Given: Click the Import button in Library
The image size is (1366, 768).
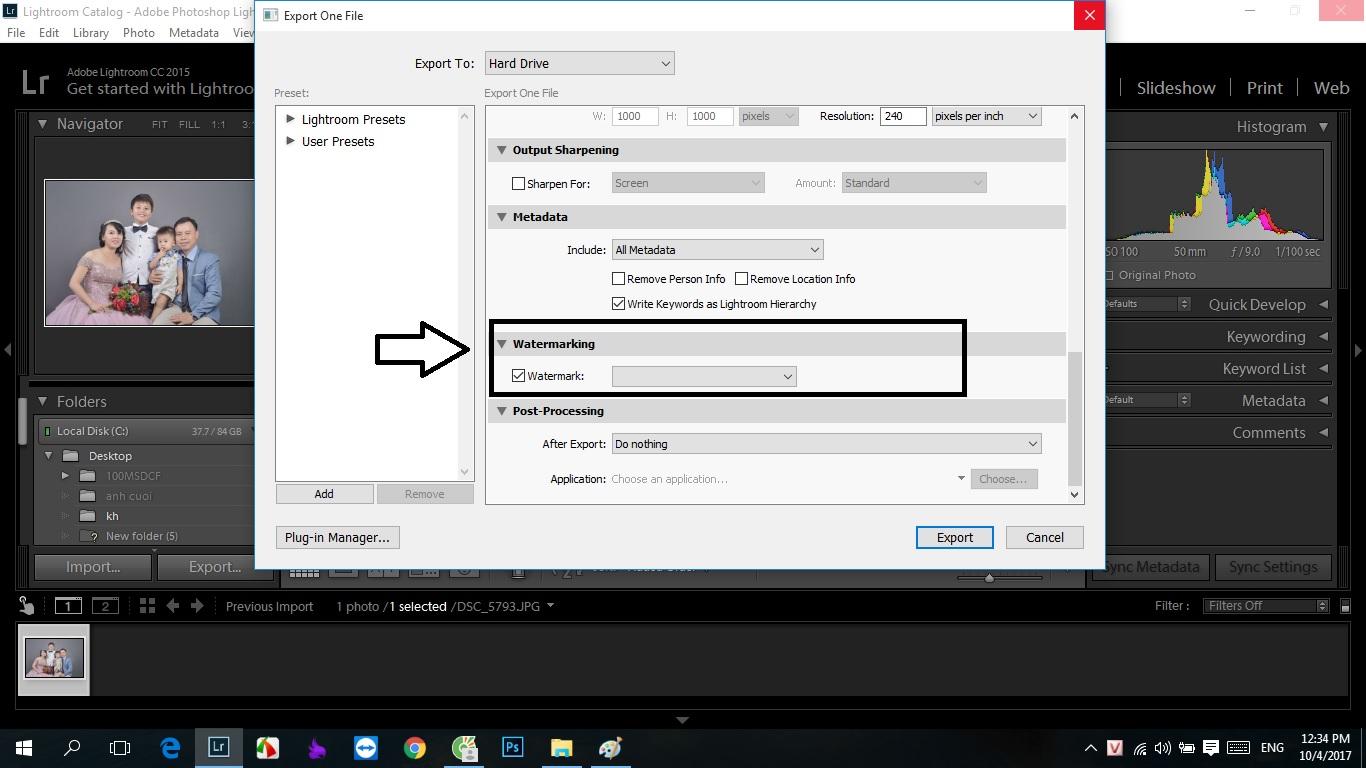Looking at the screenshot, I should pos(93,566).
